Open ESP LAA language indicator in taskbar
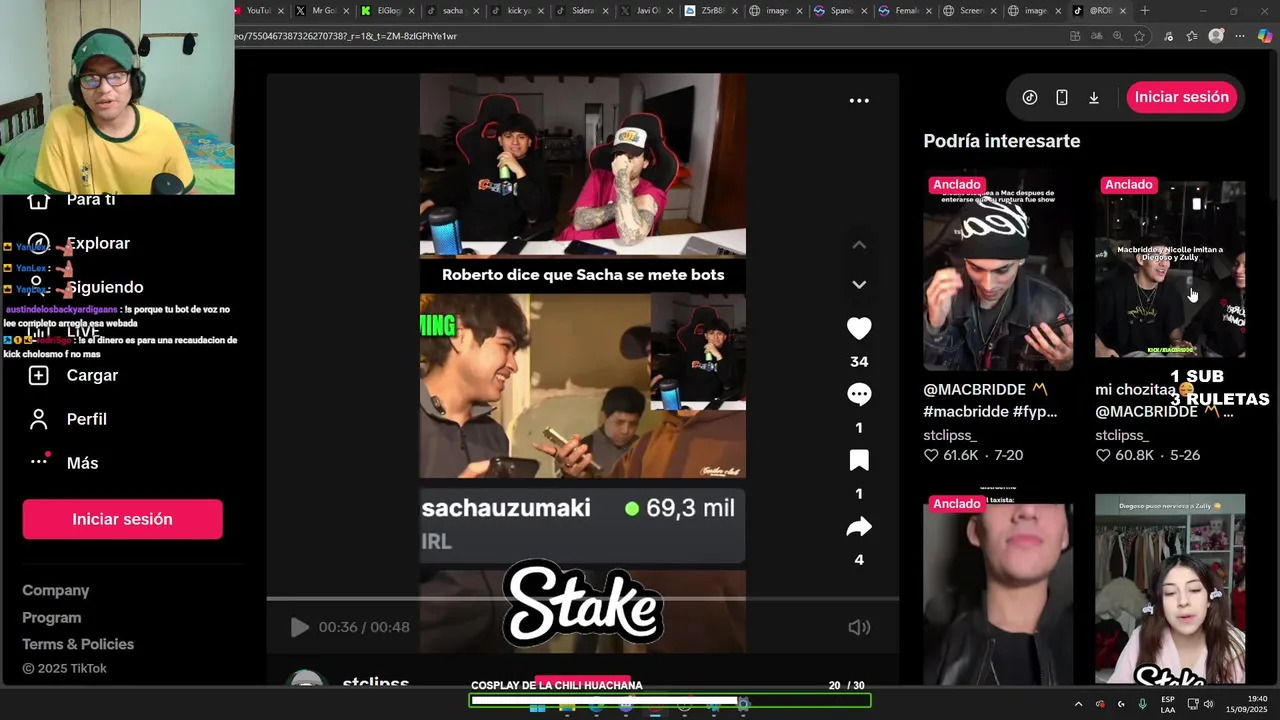 pos(1168,704)
